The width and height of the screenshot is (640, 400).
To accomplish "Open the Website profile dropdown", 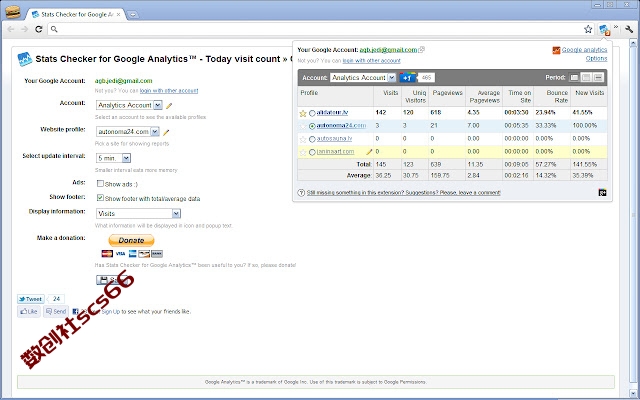I will pyautogui.click(x=127, y=132).
